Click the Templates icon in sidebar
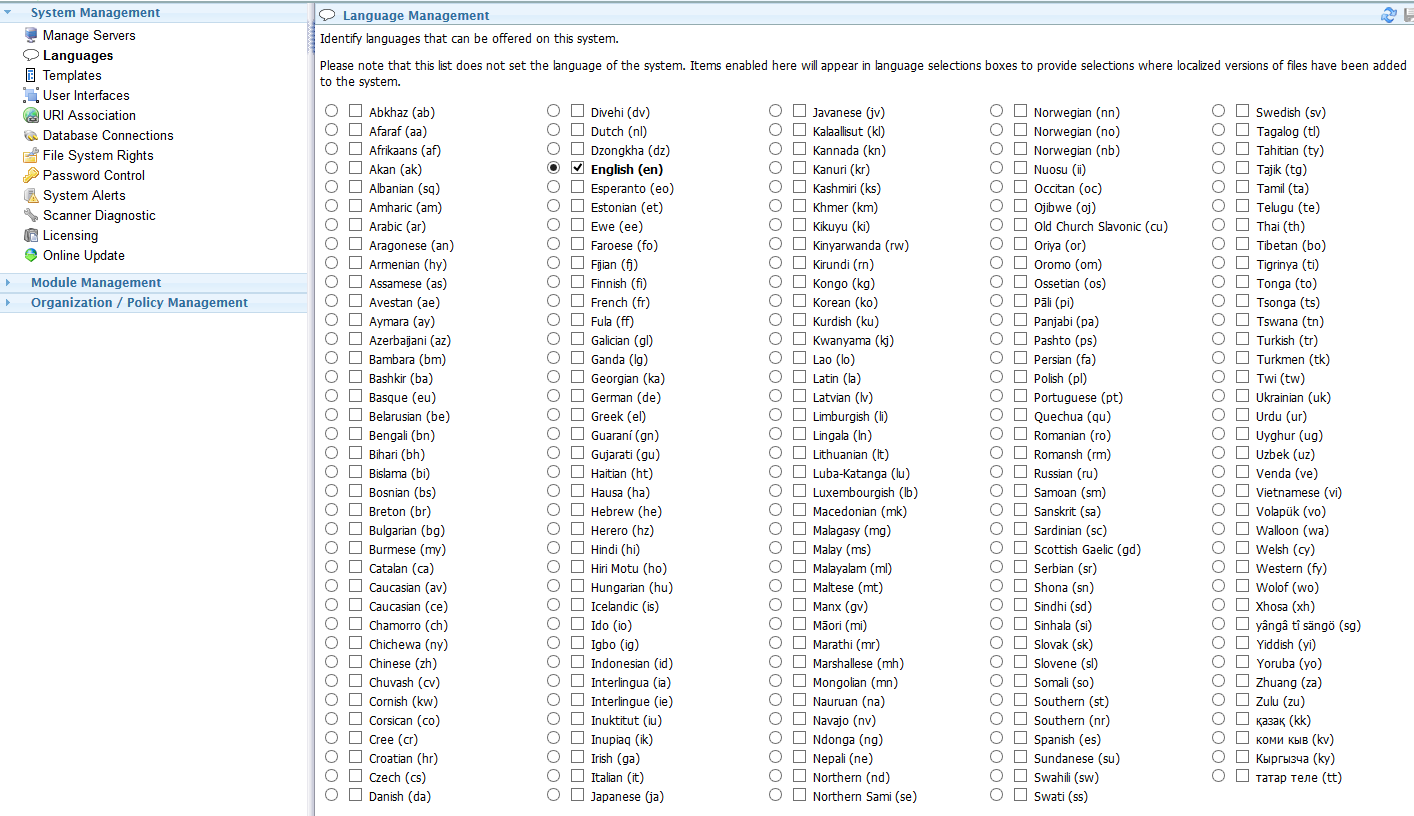This screenshot has width=1414, height=816. 31,75
